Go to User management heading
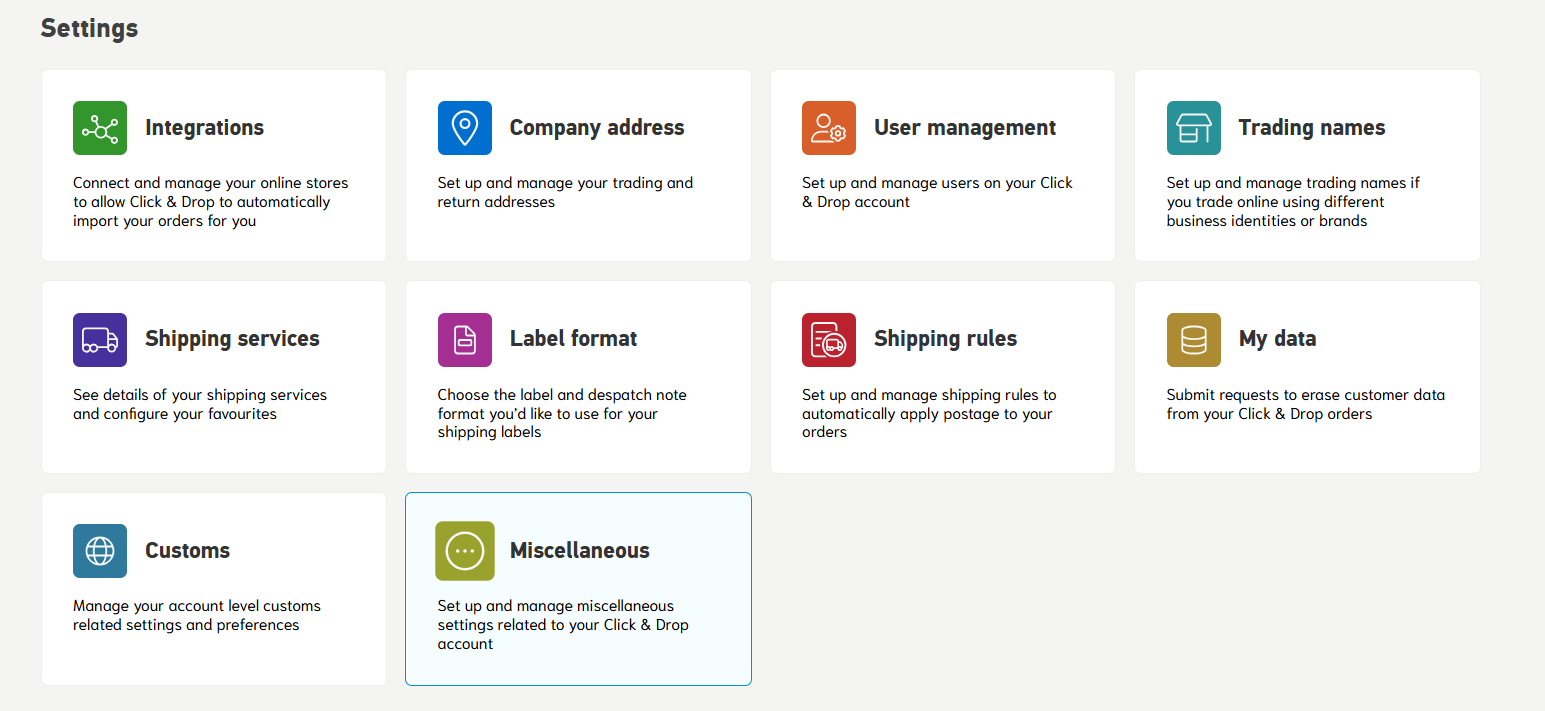Screen dimensions: 1545x711 click(x=965, y=128)
